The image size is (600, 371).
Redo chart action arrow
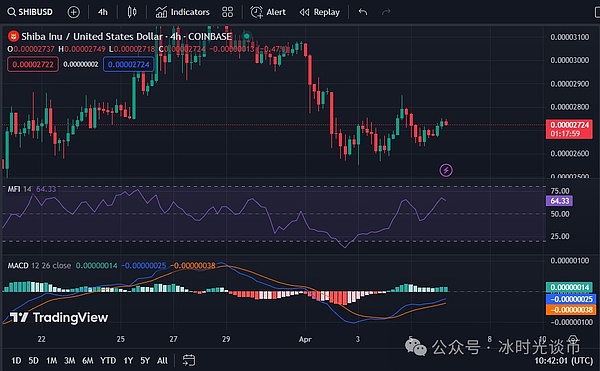(386, 12)
